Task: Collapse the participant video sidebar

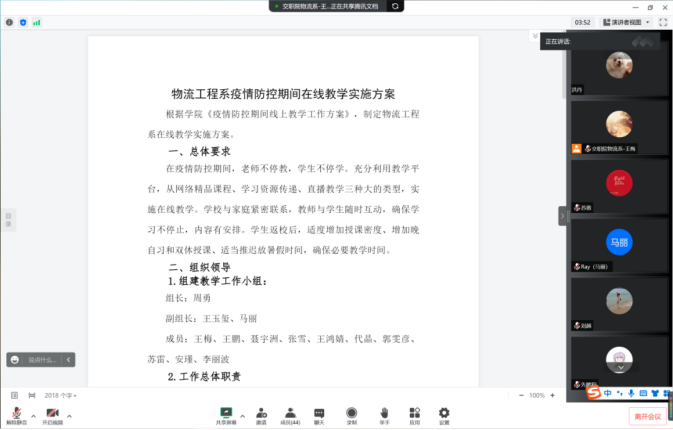Action: pos(562,215)
